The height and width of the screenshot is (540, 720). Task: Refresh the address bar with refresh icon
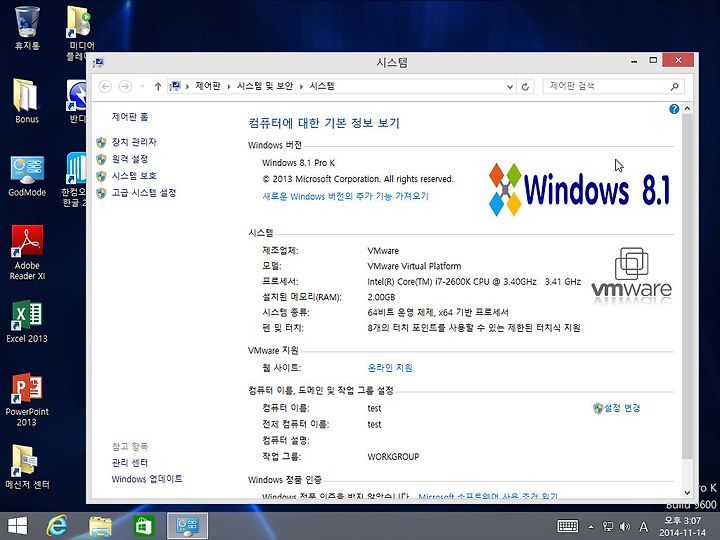pos(525,86)
